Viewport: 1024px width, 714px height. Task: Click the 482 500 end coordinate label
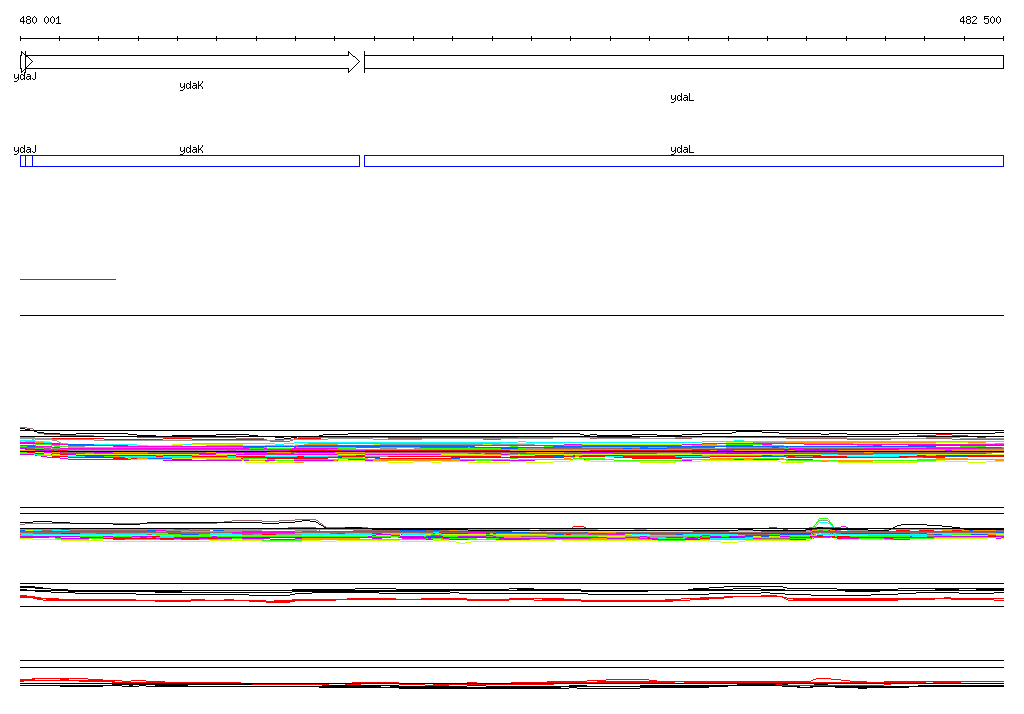click(980, 20)
